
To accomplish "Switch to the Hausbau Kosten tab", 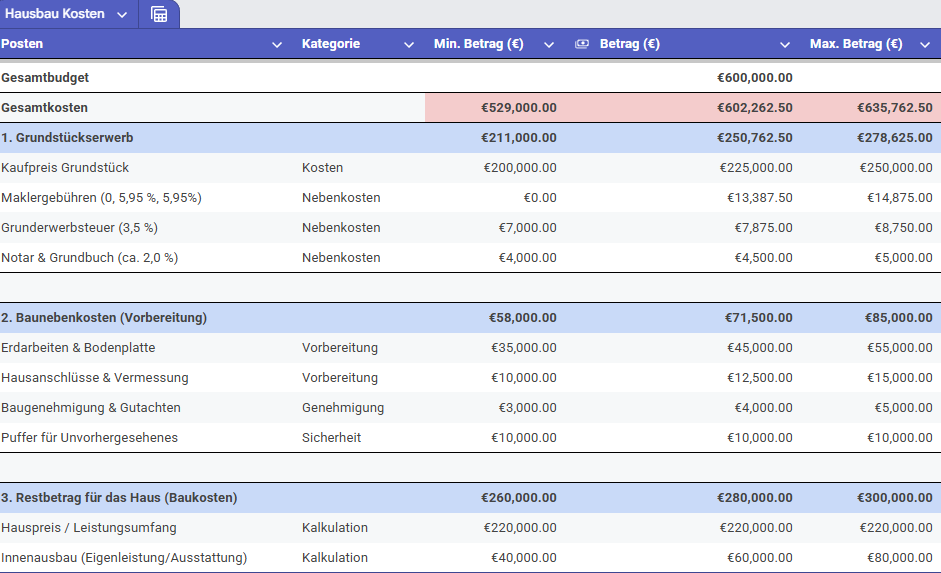I will click(x=56, y=14).
